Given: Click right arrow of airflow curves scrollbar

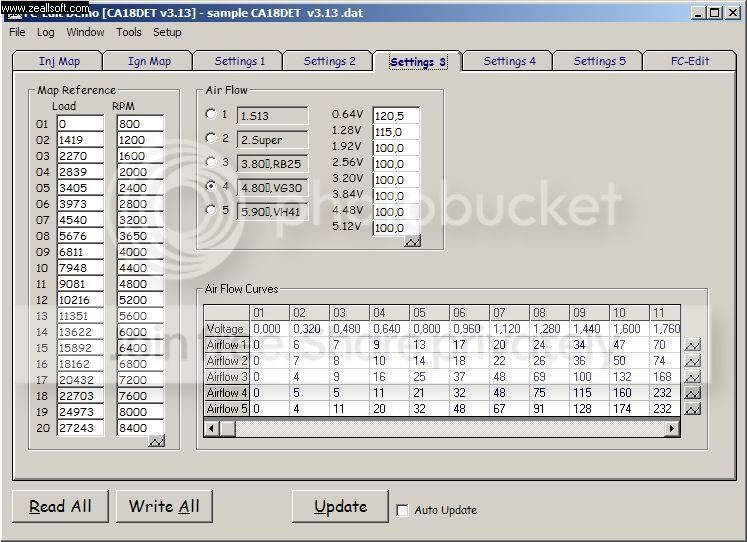Looking at the screenshot, I should (x=672, y=429).
